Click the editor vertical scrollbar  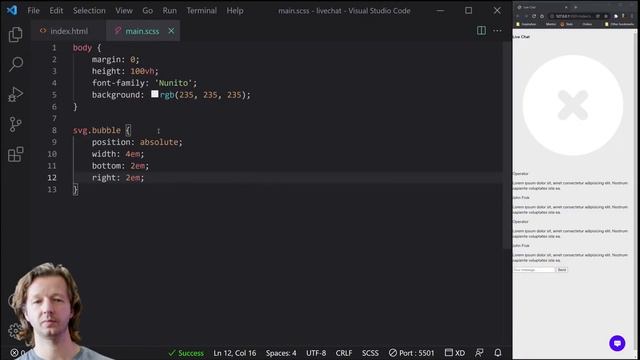pos(507,145)
